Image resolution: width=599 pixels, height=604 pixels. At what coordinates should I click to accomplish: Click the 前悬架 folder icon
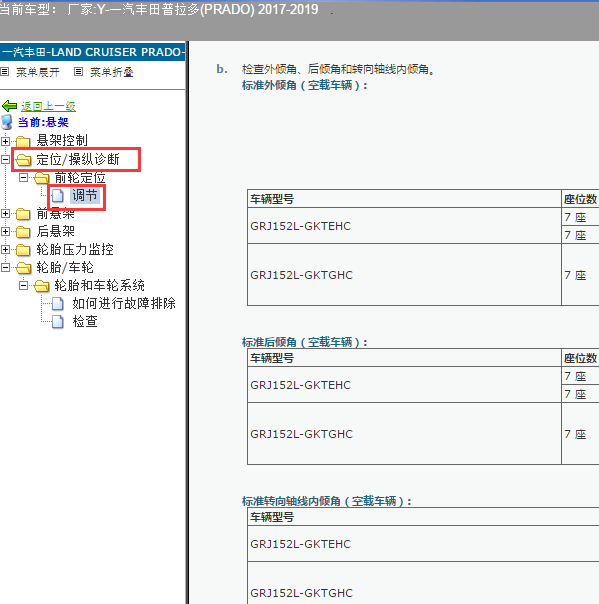coord(23,214)
